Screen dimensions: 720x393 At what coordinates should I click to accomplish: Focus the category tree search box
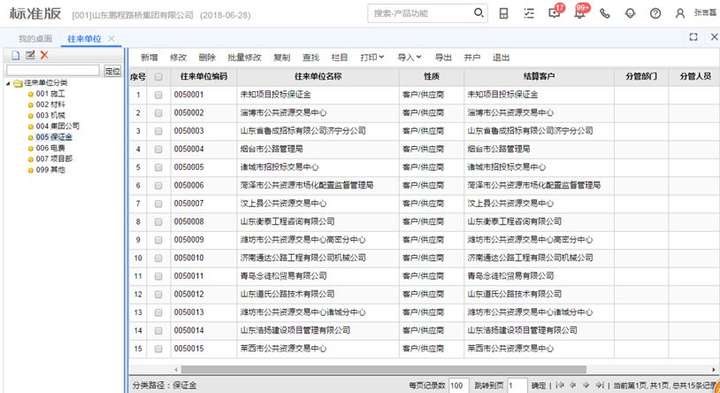coord(53,70)
